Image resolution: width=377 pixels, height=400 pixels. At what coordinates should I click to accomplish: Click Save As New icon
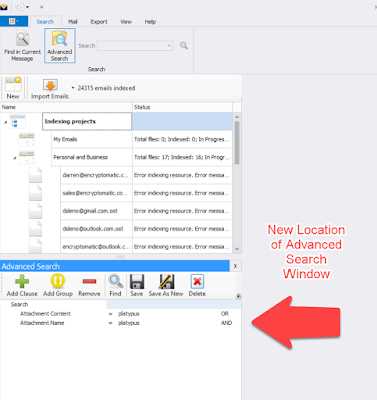pyautogui.click(x=166, y=282)
